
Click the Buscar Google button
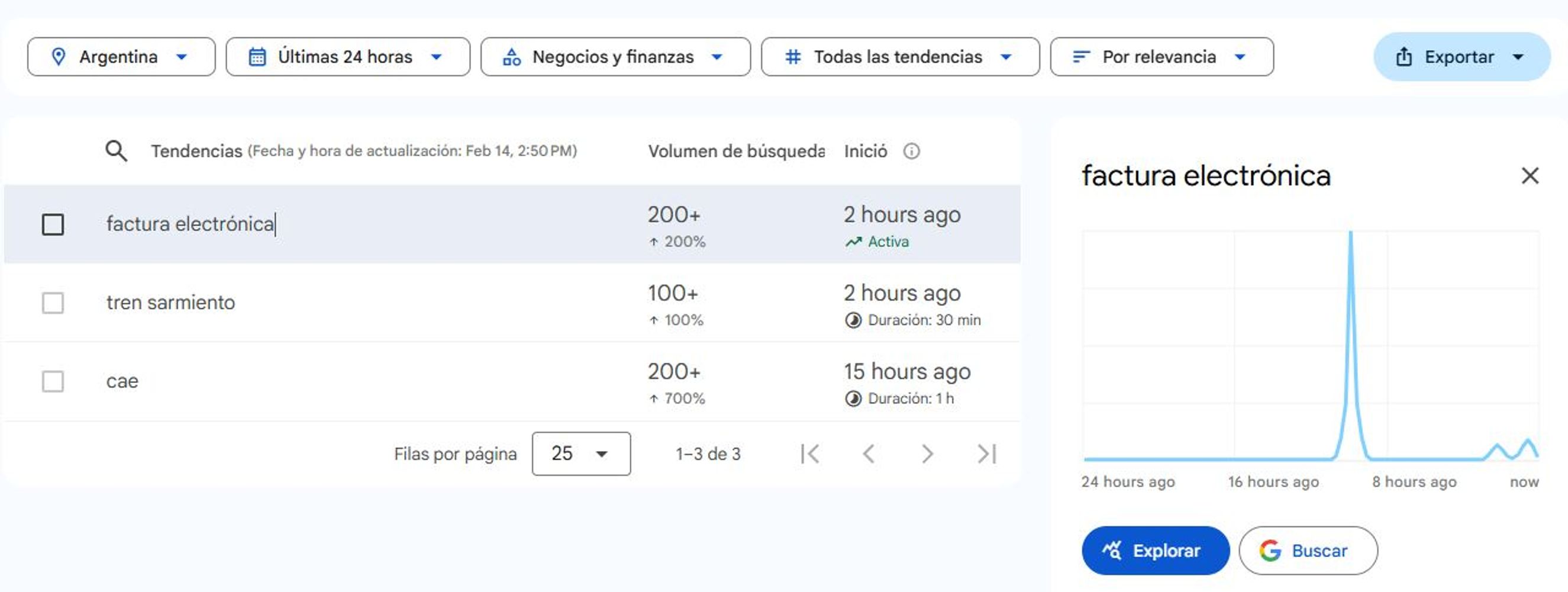coord(1308,551)
